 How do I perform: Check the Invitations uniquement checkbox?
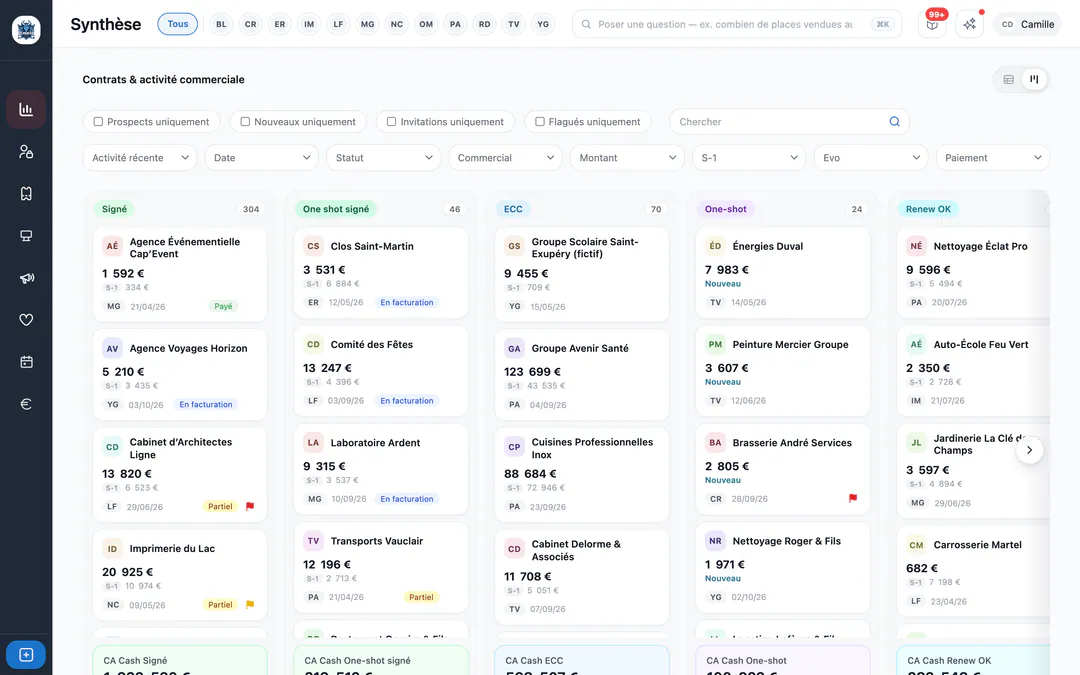tap(391, 122)
